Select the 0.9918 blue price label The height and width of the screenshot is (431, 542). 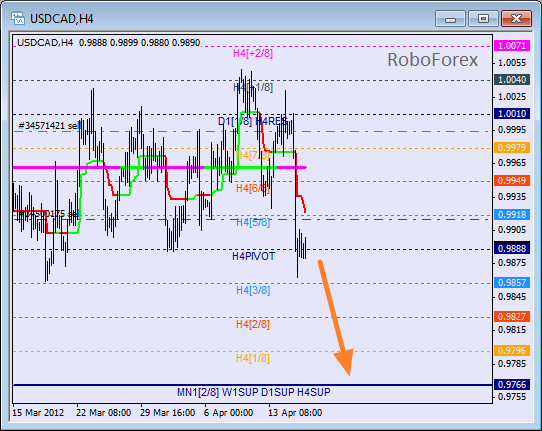coord(512,214)
